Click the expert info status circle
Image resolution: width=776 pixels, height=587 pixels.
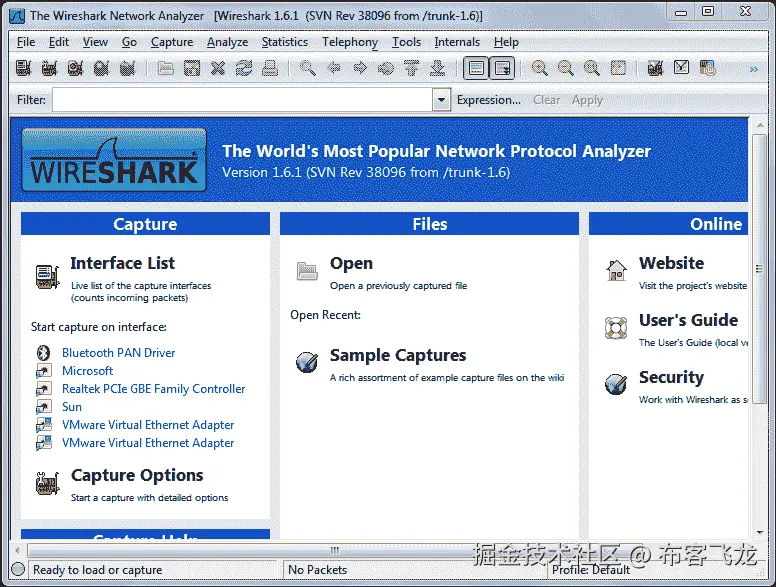pos(18,570)
